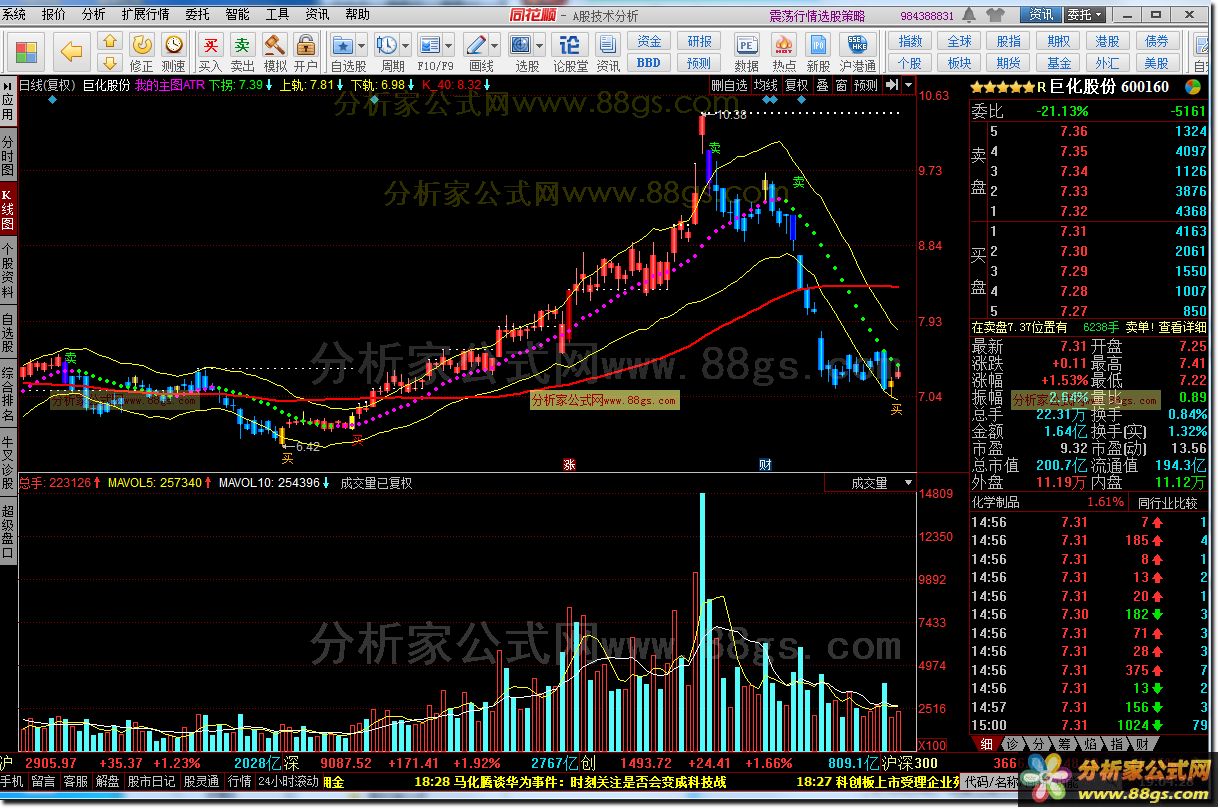
Task: Switch to the 分时图 sidebar tab
Action: tap(8, 155)
